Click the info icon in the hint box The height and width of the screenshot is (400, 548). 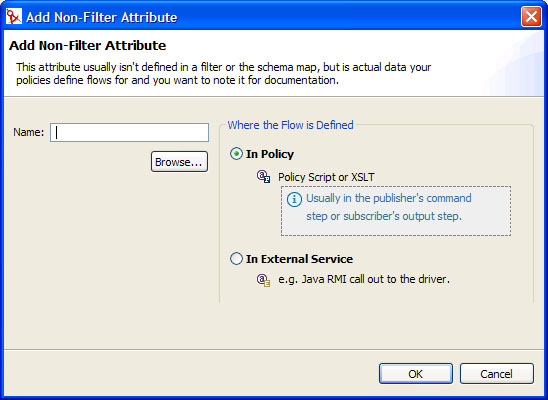coord(294,200)
